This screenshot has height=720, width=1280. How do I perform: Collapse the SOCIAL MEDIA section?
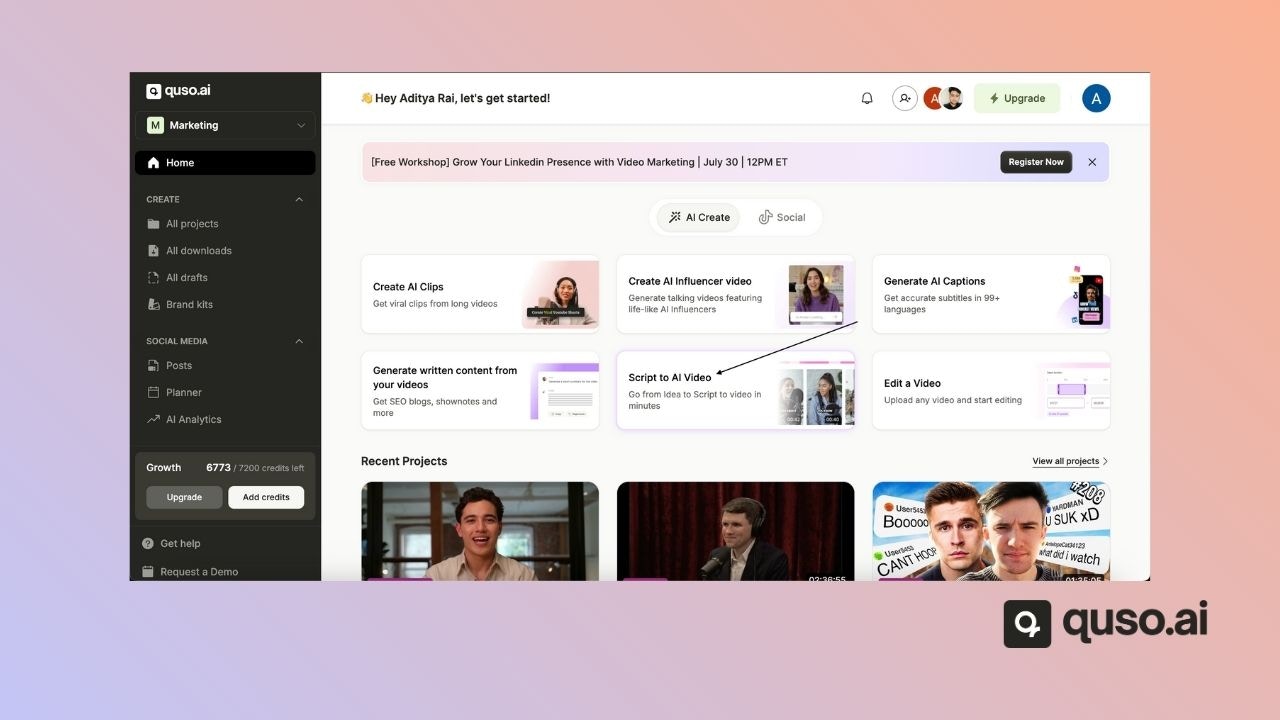point(299,341)
